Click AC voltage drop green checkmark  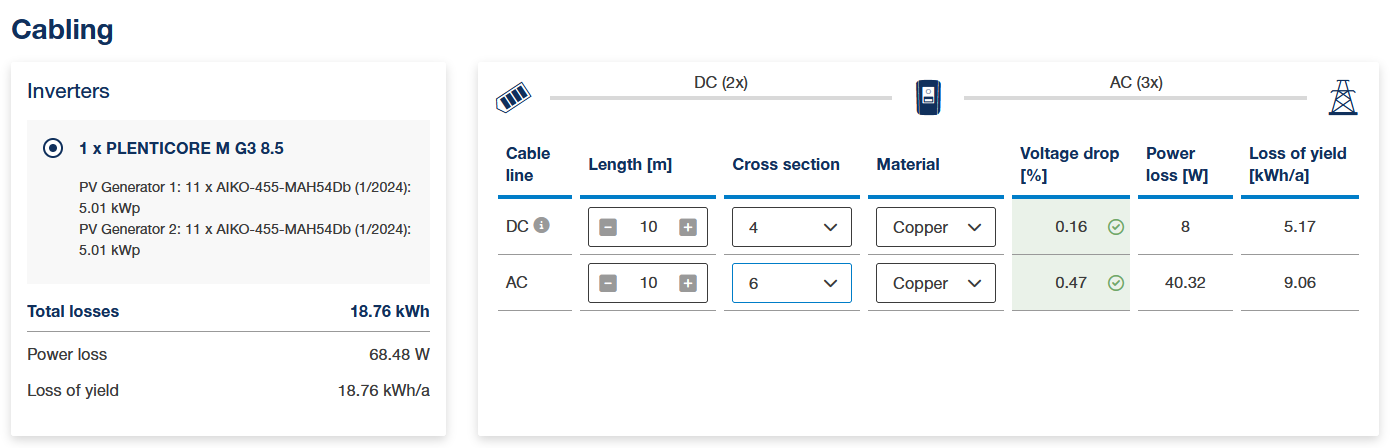[x=1116, y=283]
